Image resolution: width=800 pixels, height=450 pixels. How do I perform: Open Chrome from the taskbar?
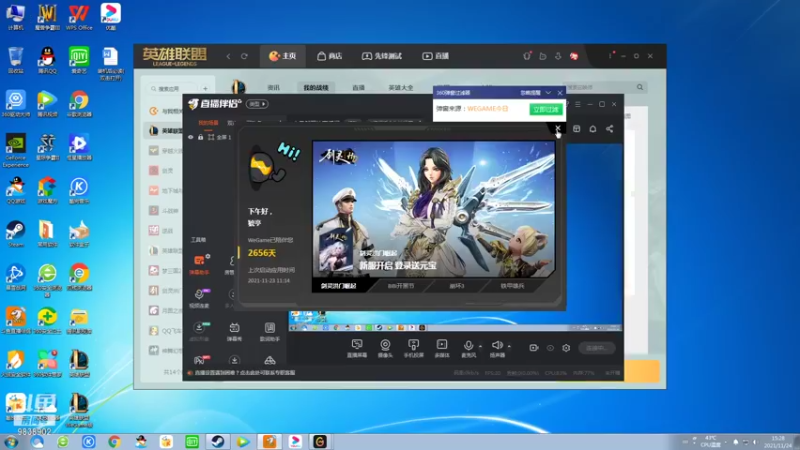click(x=114, y=441)
